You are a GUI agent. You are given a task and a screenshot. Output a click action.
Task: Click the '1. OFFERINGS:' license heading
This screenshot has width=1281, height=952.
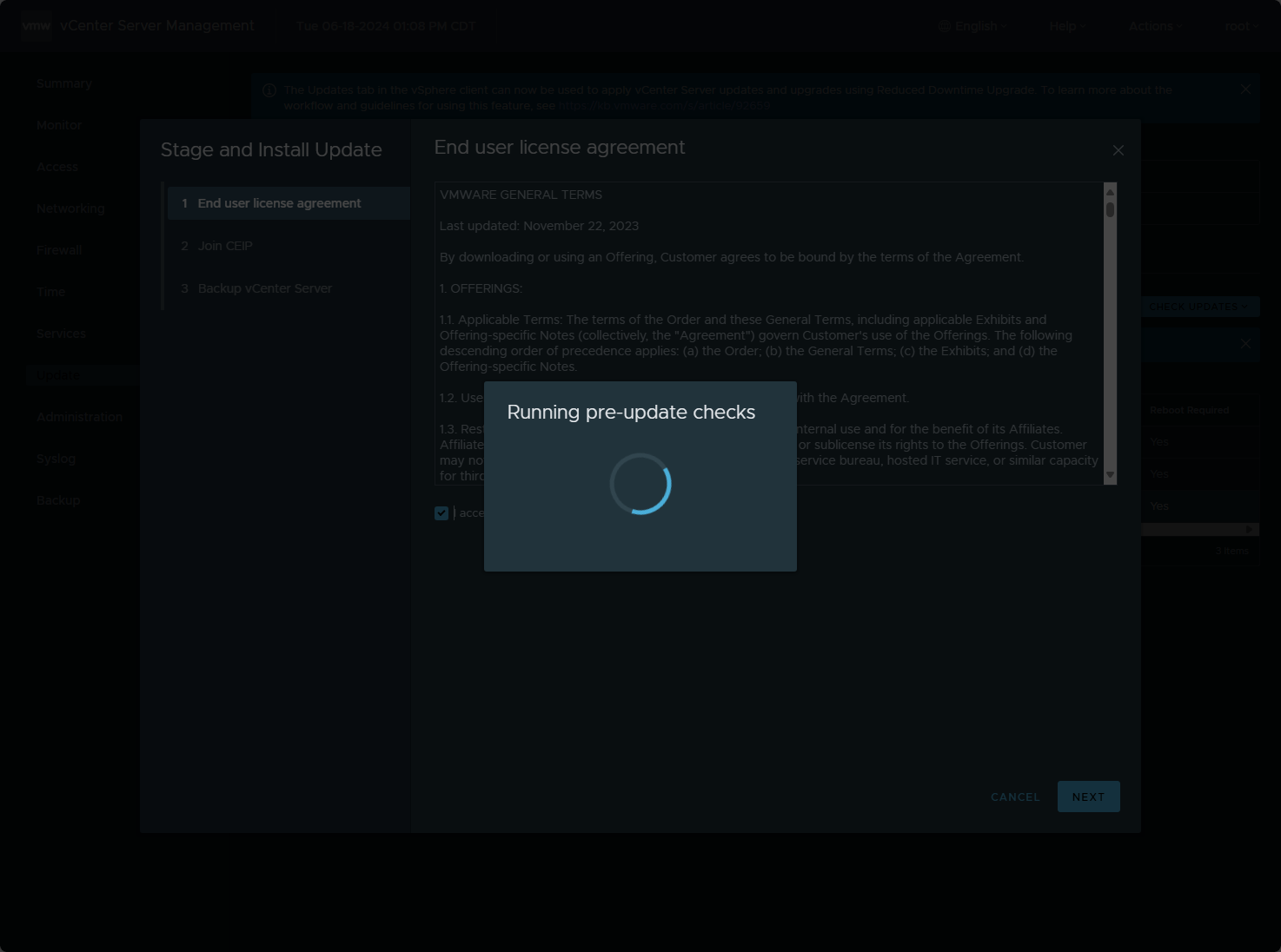click(x=481, y=288)
